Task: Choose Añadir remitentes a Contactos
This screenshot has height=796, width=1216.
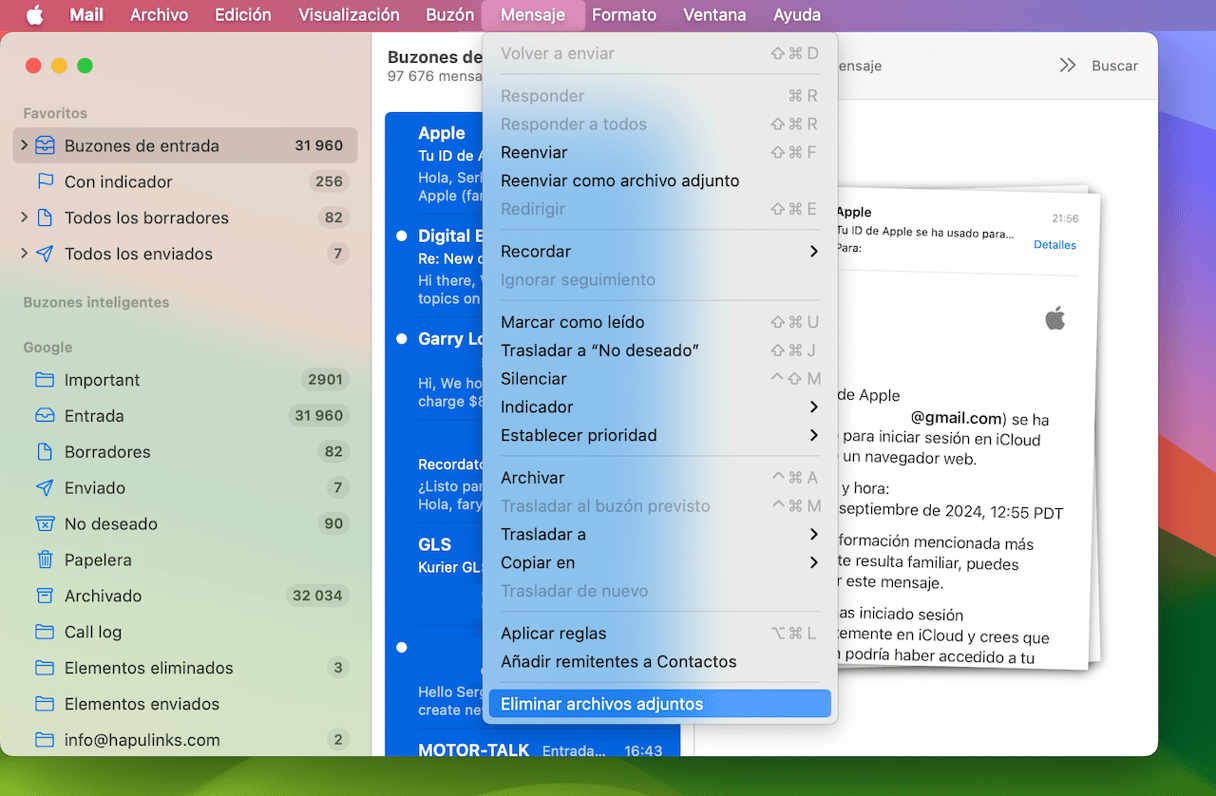Action: [660, 662]
